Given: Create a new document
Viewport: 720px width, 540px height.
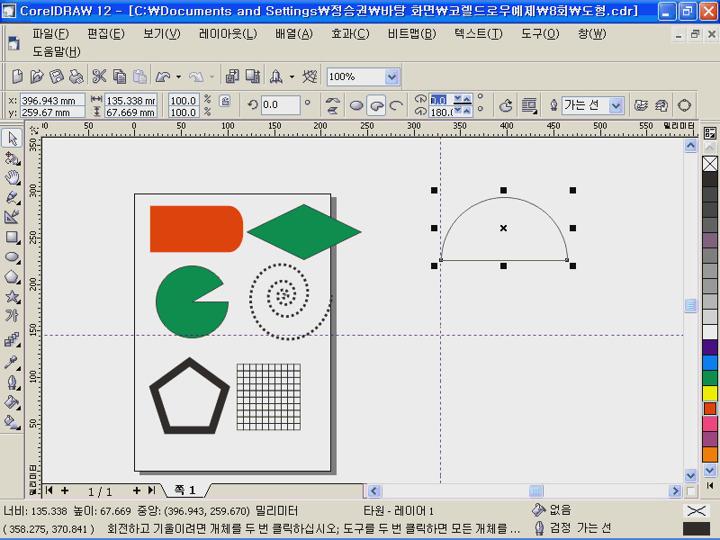Looking at the screenshot, I should click(x=17, y=76).
